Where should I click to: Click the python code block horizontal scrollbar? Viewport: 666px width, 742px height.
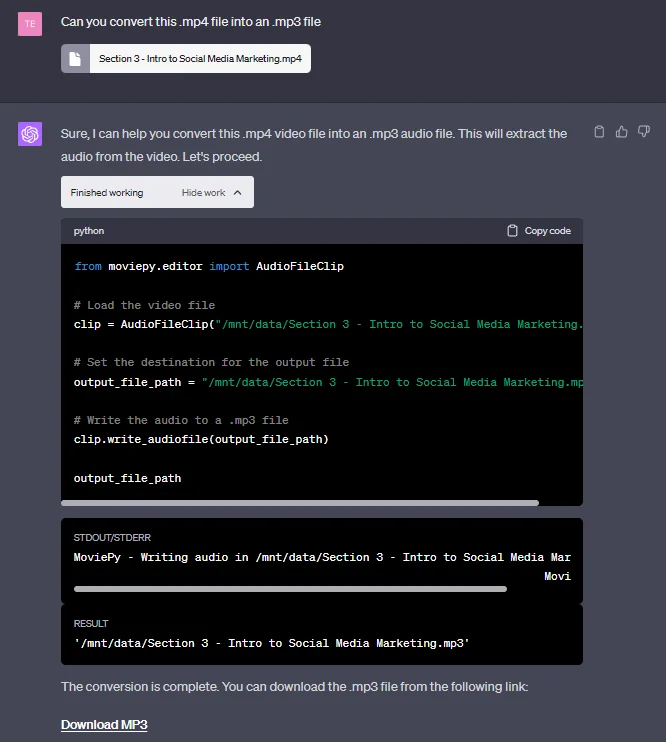click(x=300, y=502)
